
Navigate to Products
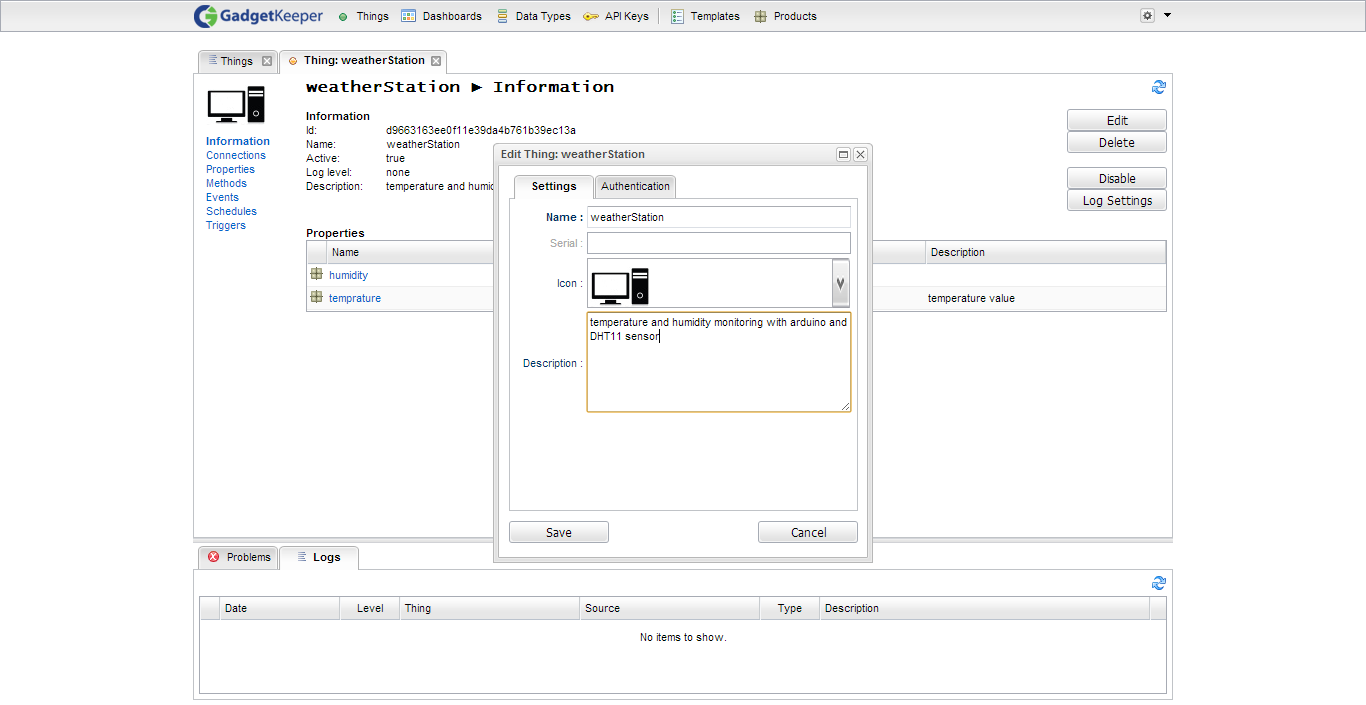coord(785,16)
